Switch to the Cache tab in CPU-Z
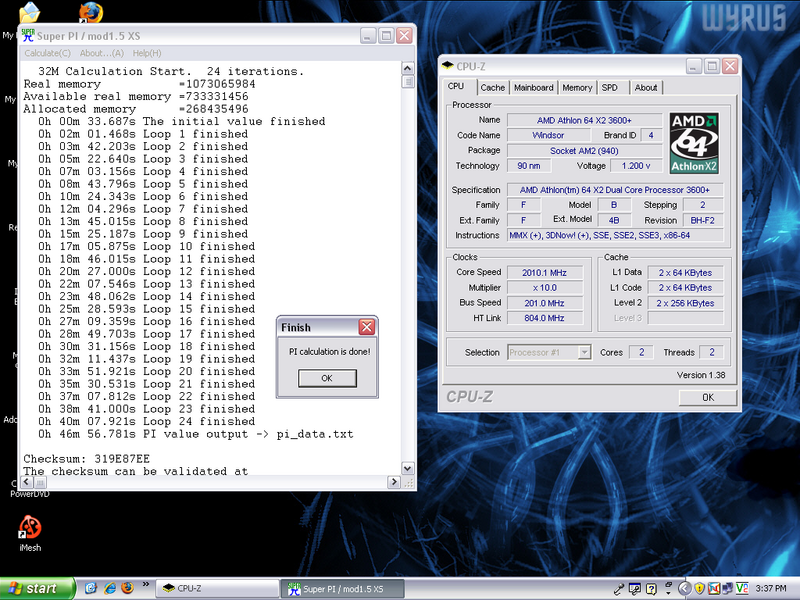The height and width of the screenshot is (600, 800). click(492, 88)
